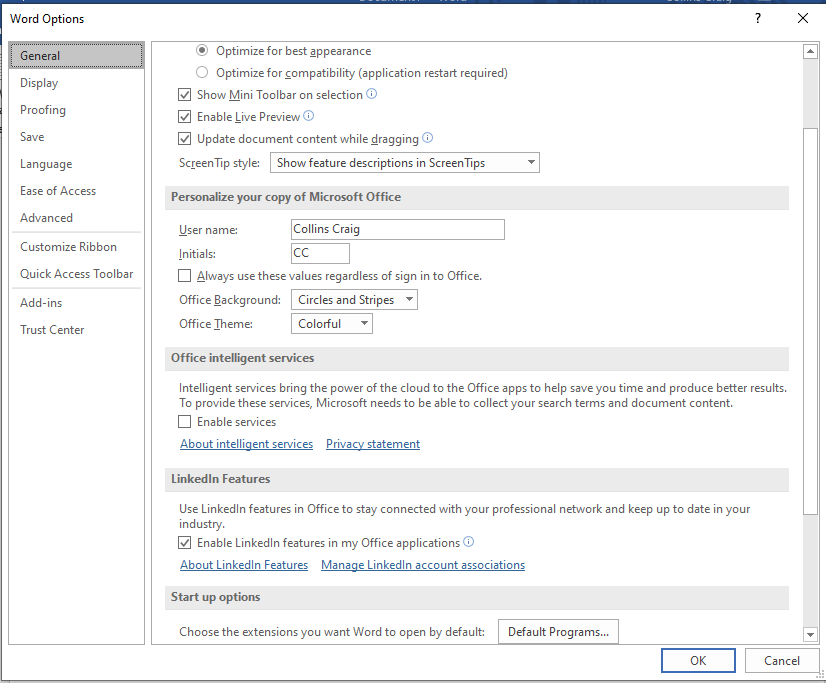Open the Default Programs button
The height and width of the screenshot is (683, 826).
(558, 631)
